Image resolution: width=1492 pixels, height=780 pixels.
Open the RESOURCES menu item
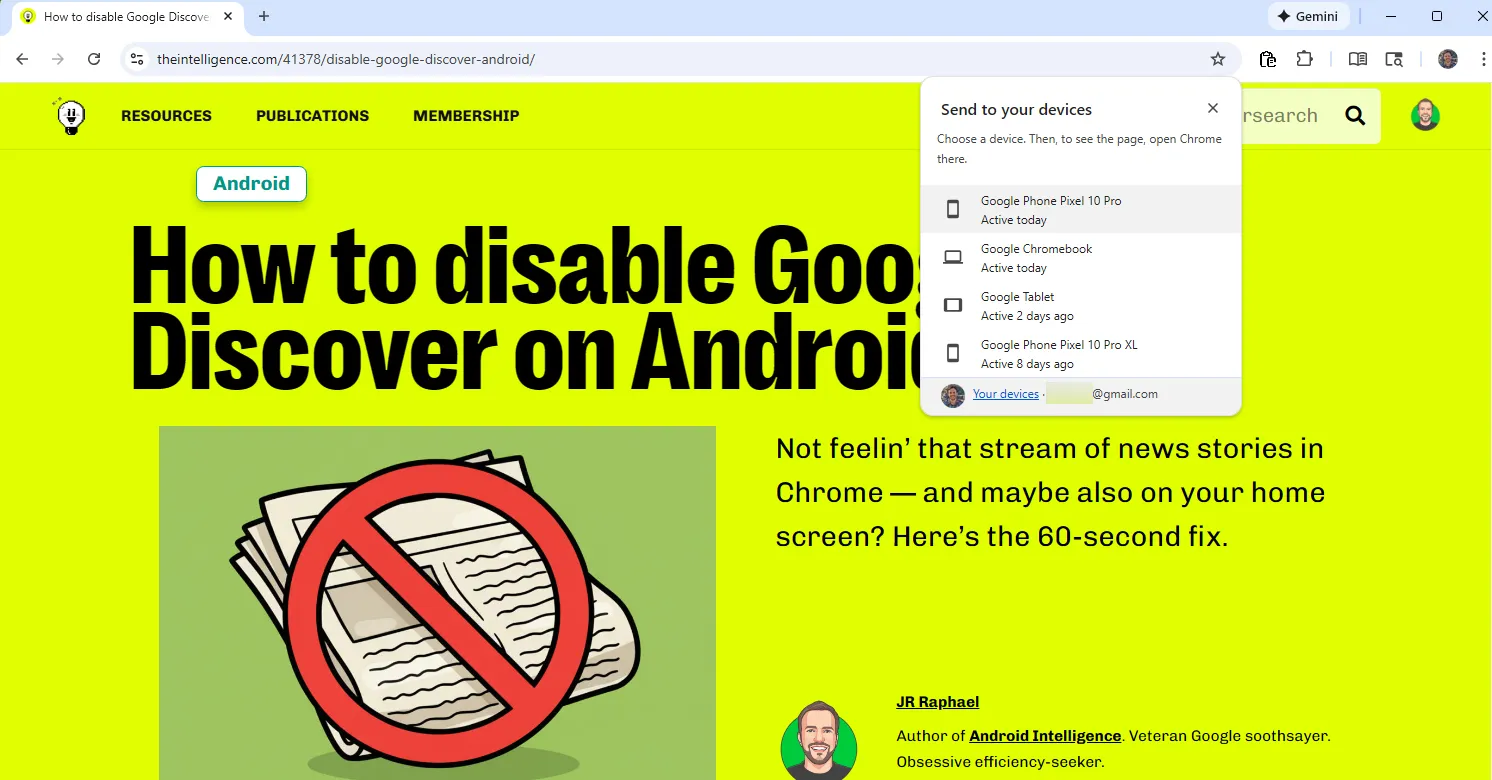pyautogui.click(x=166, y=115)
